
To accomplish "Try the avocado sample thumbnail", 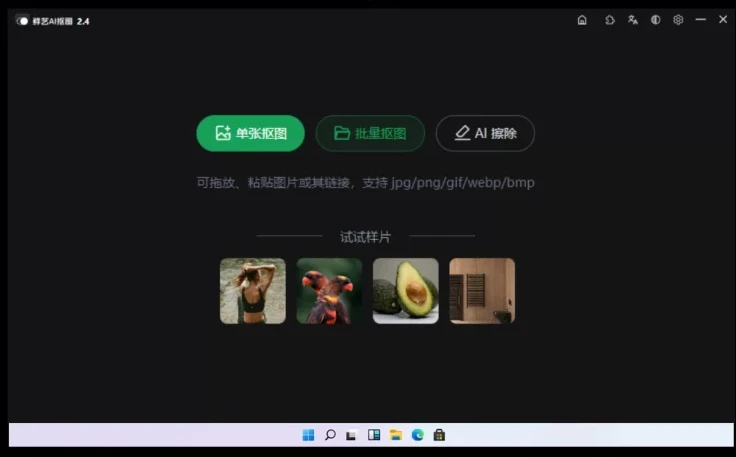I will (x=406, y=291).
